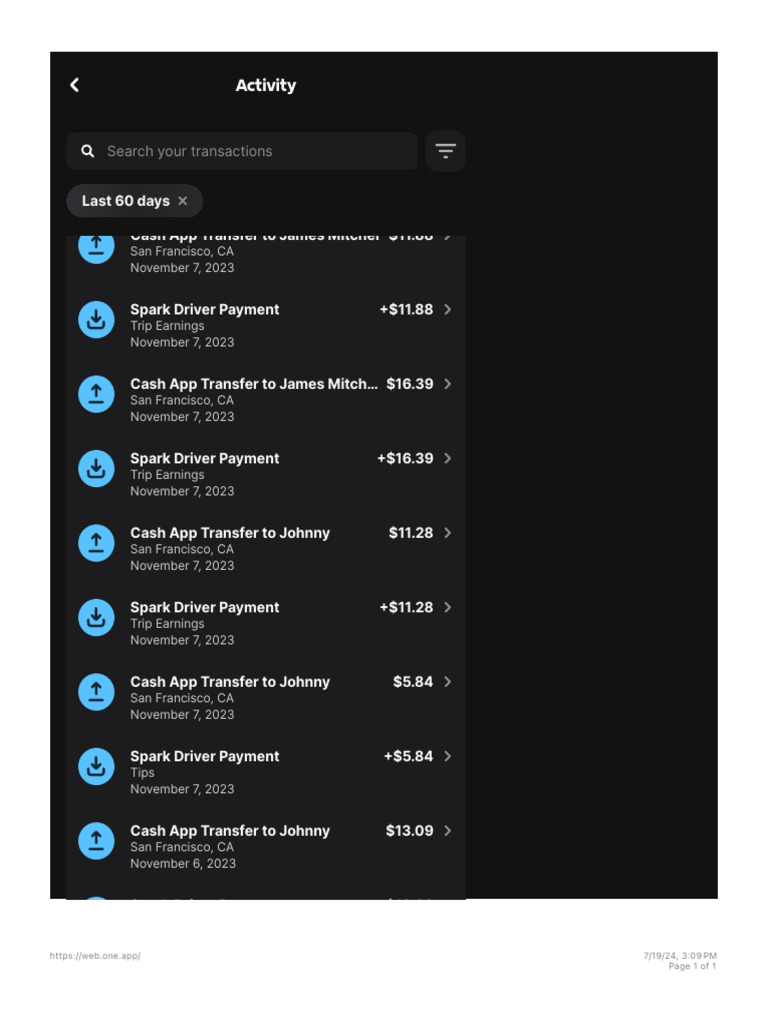Expand +$16.39 Spark payment chevron
The image size is (768, 1024).
(x=448, y=458)
